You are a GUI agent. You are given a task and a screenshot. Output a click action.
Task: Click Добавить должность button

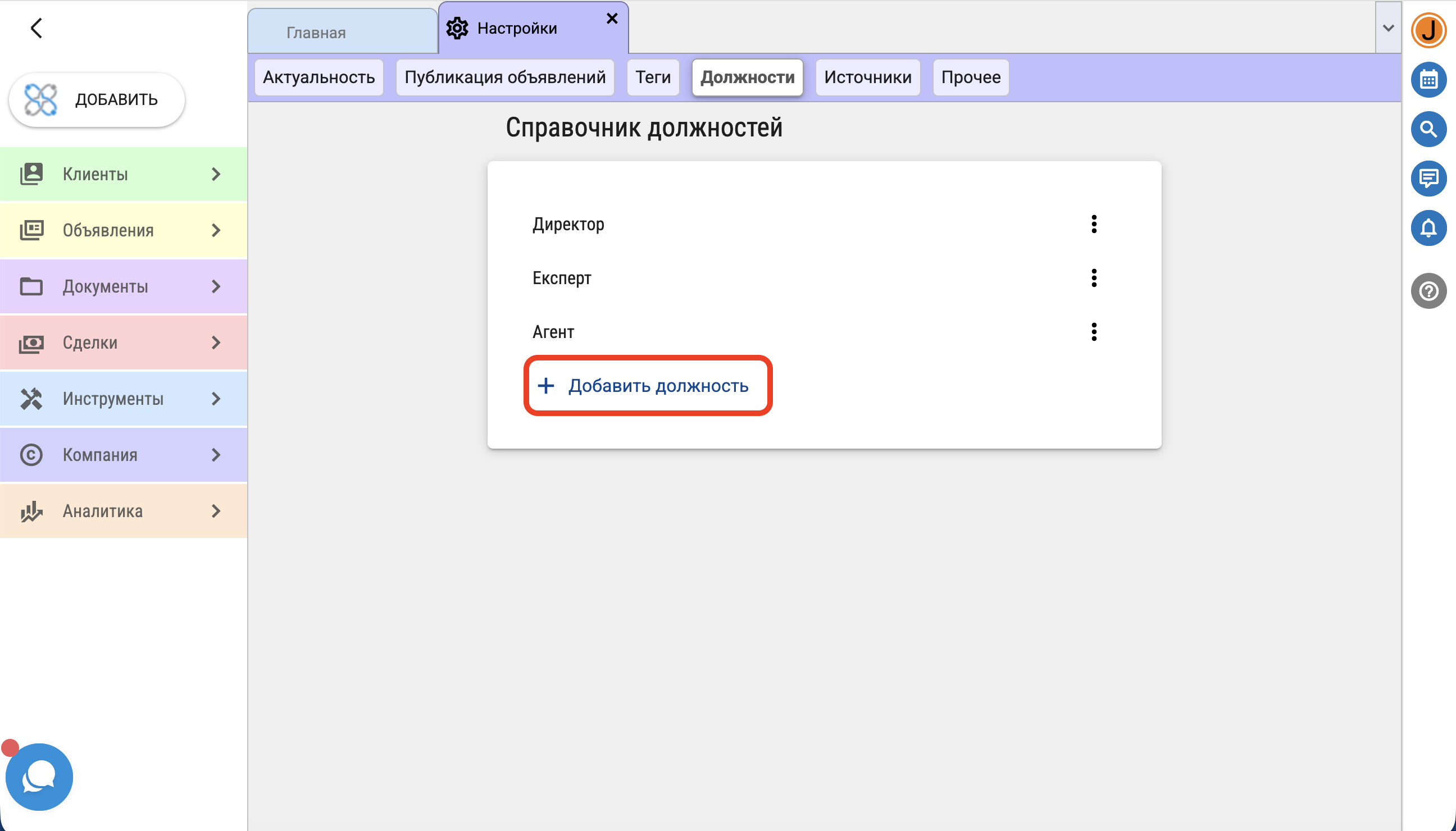(x=648, y=386)
